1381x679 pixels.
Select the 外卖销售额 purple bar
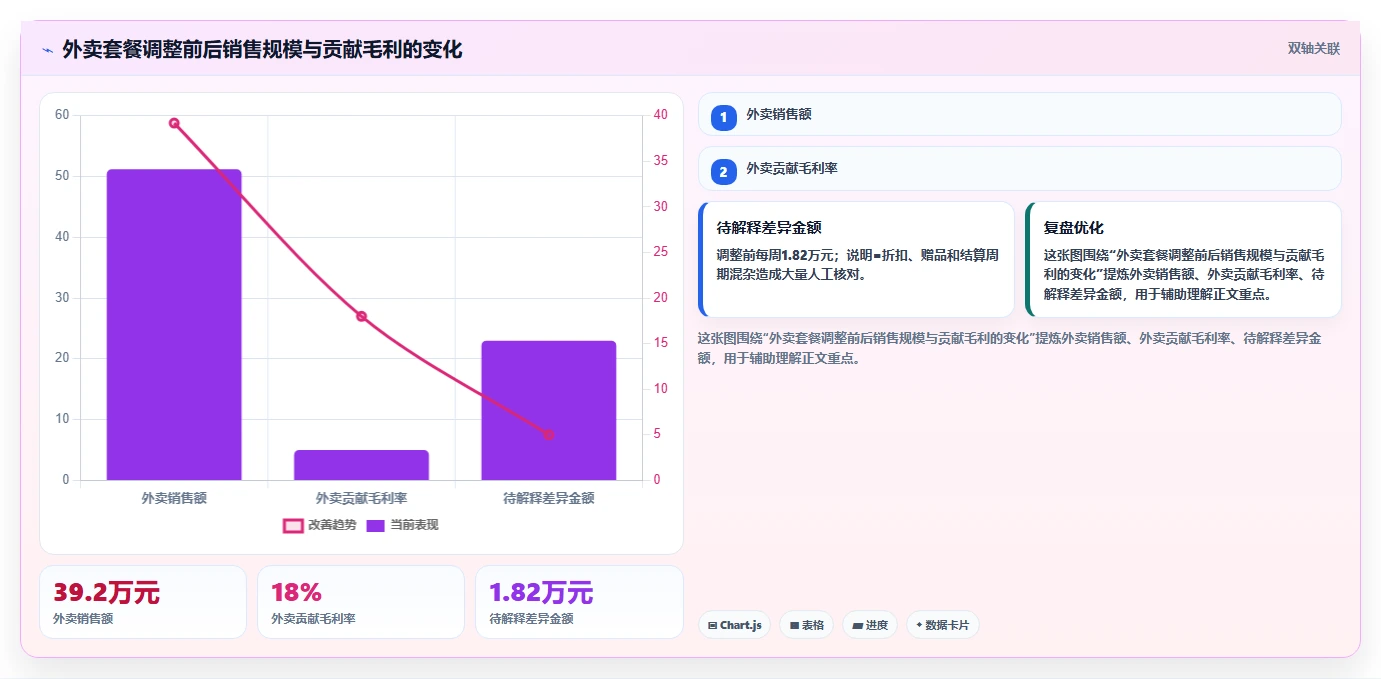[x=174, y=325]
